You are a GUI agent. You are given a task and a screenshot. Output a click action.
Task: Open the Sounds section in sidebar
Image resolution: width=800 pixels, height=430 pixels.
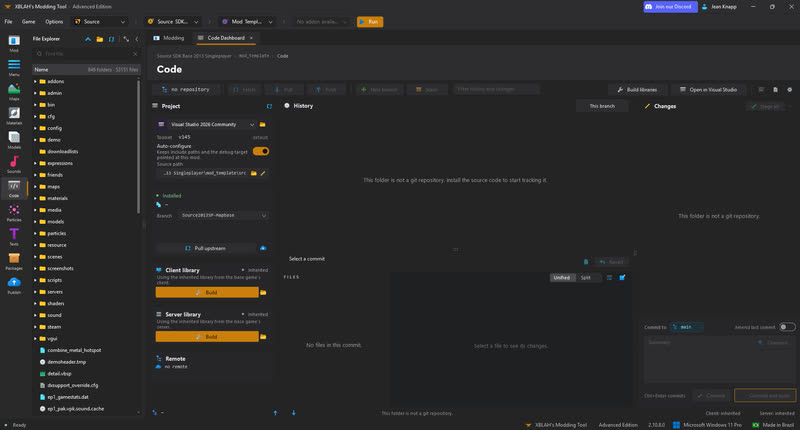[x=14, y=164]
